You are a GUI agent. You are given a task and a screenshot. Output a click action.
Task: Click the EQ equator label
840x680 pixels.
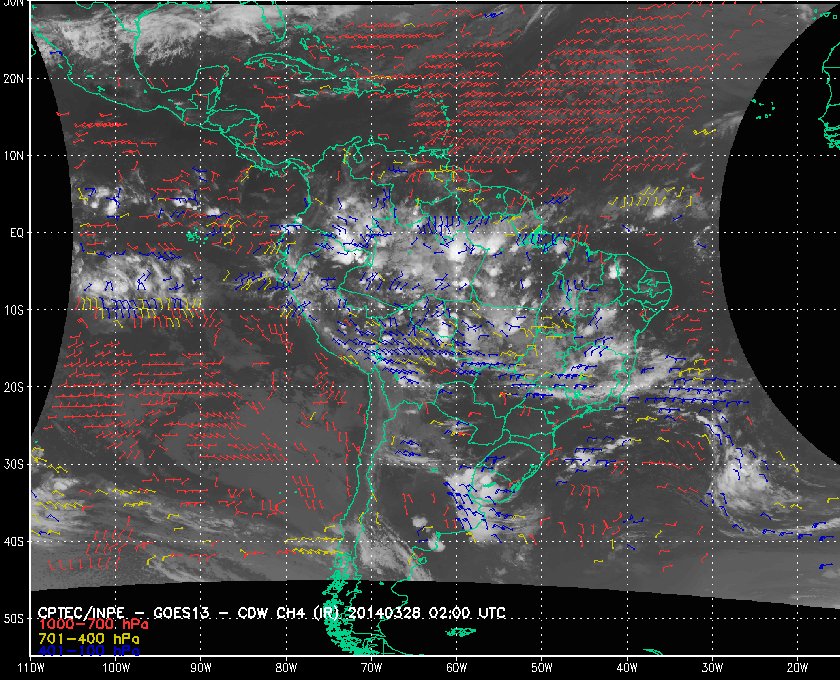tap(17, 233)
